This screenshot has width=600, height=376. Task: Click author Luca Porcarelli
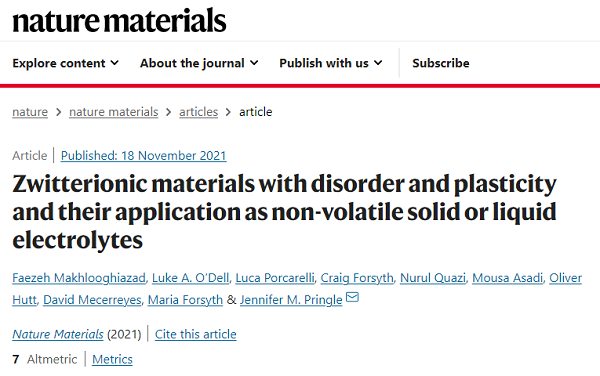coord(275,278)
